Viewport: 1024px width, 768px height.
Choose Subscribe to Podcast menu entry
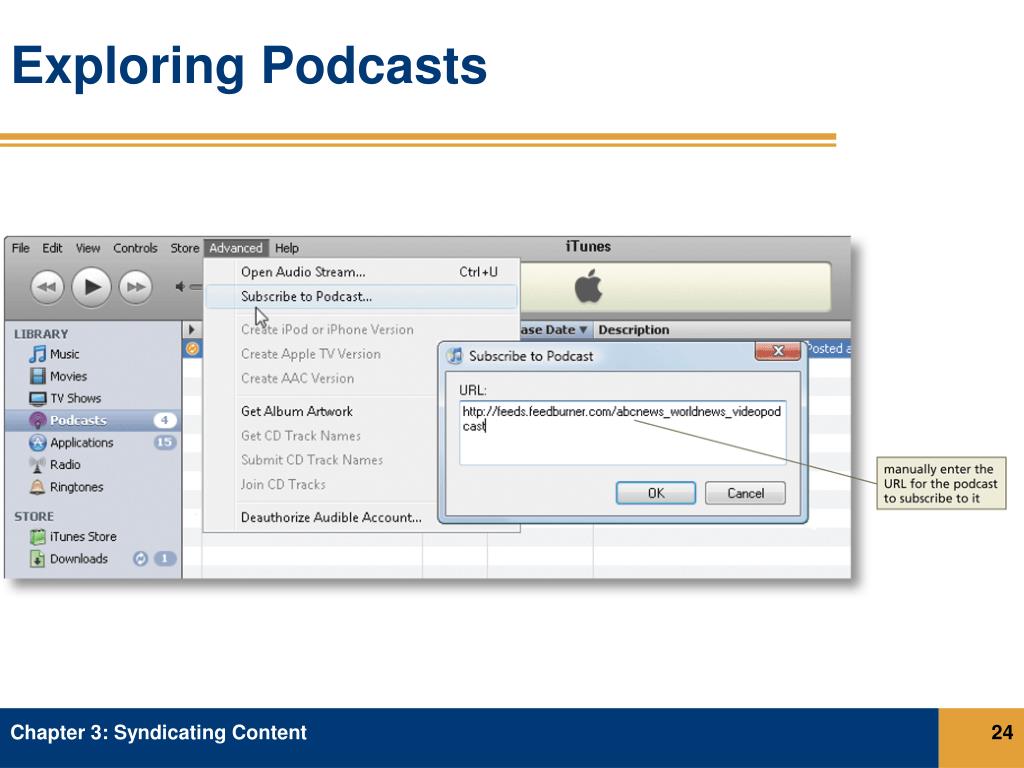362,296
